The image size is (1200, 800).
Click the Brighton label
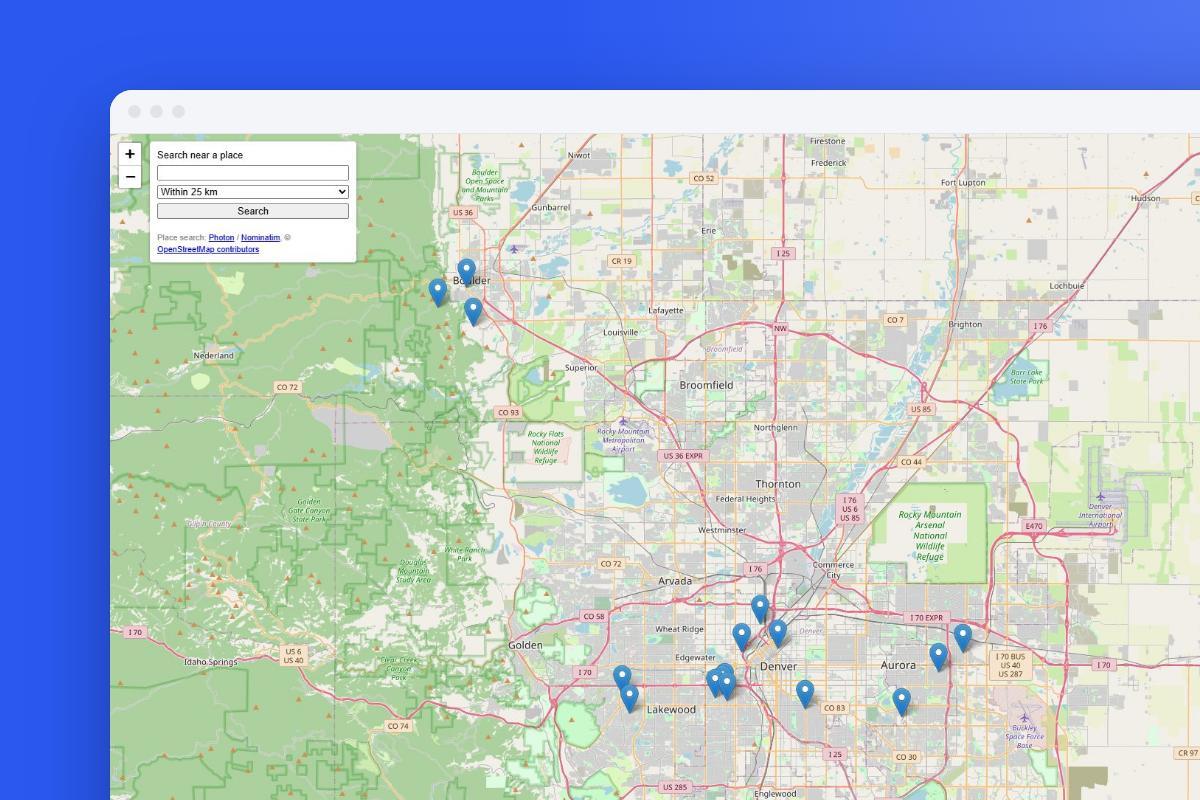(965, 324)
